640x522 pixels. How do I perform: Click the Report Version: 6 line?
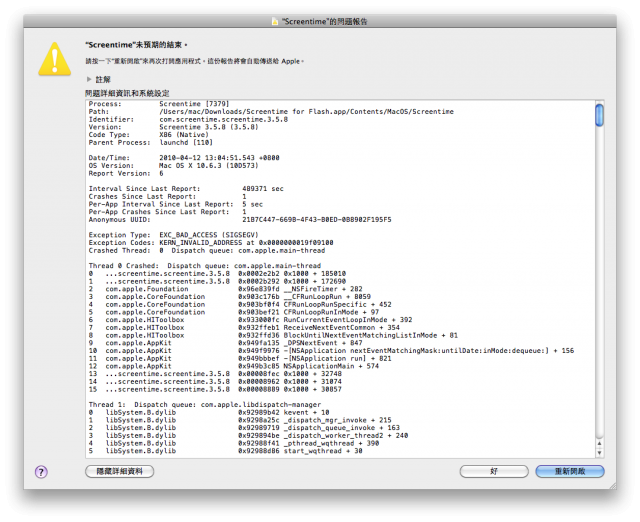[x=126, y=173]
